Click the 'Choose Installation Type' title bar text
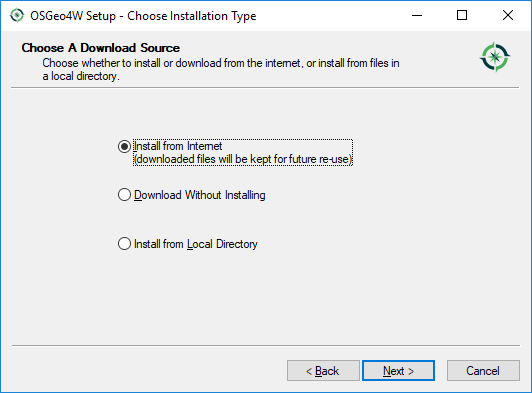The image size is (532, 393). (192, 16)
